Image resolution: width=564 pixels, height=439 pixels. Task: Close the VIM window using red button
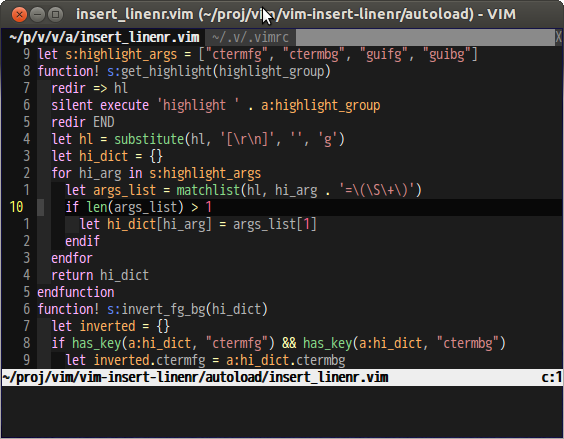[19, 15]
